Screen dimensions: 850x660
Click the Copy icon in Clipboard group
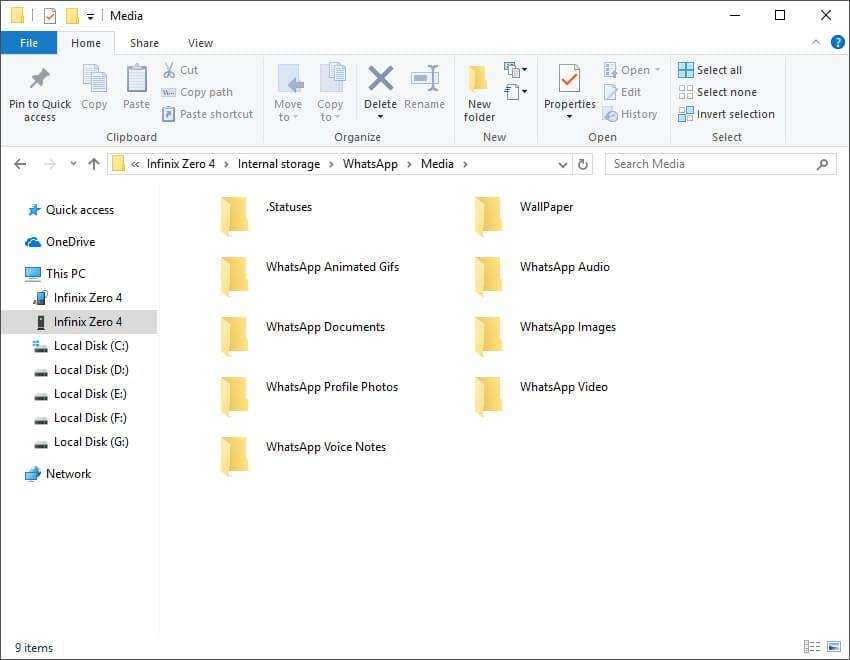94,79
